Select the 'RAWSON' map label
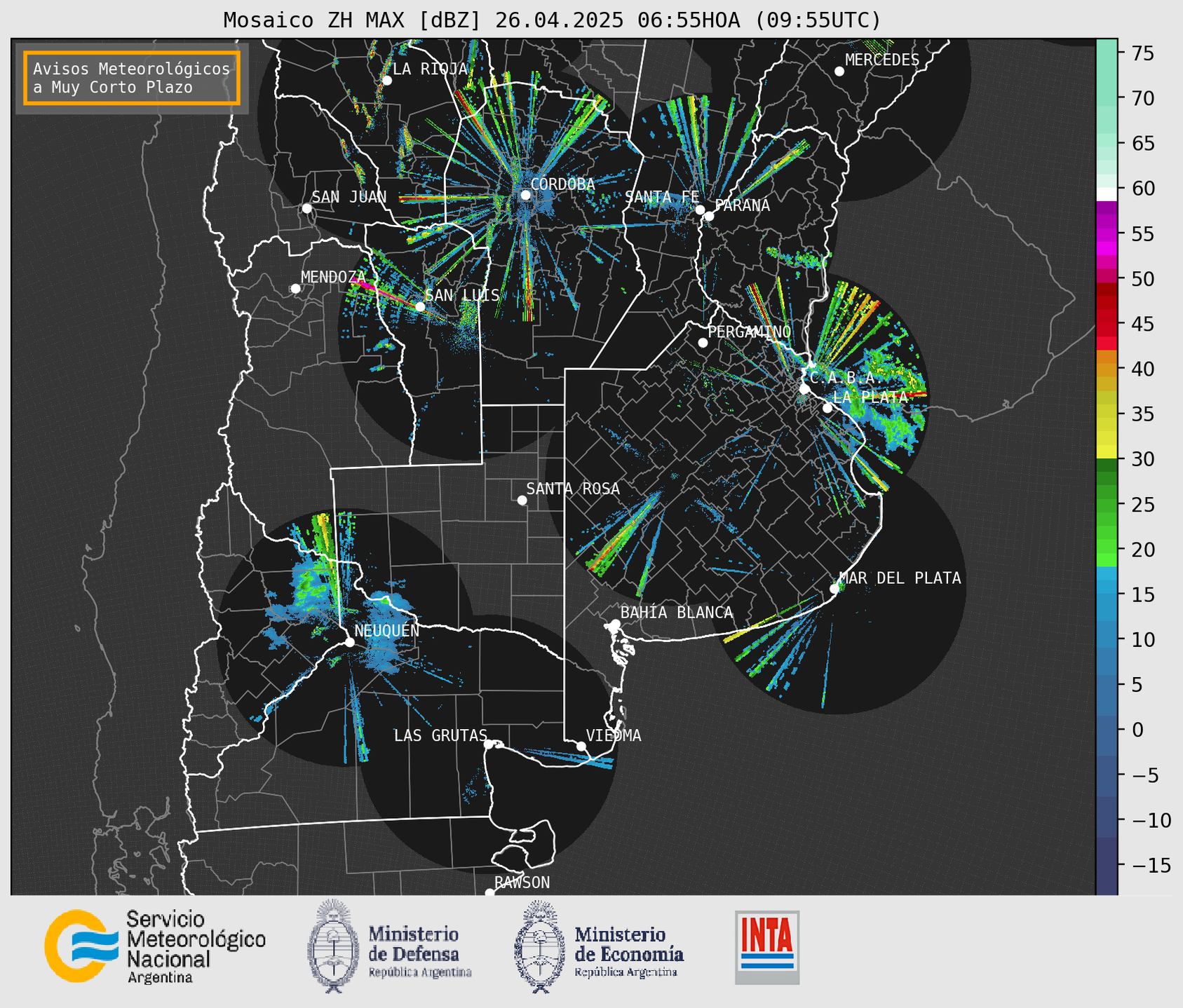Screen dimensions: 1183x1008 (x=522, y=883)
